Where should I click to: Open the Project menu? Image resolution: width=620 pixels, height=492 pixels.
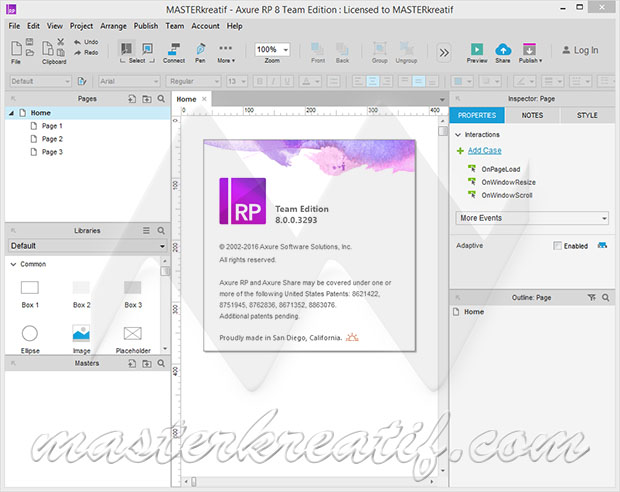point(81,26)
